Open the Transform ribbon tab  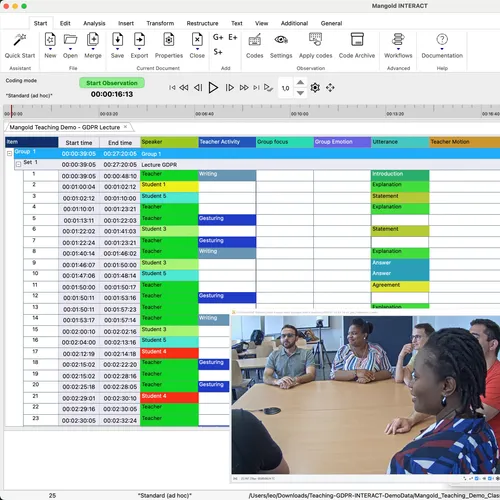160,23
